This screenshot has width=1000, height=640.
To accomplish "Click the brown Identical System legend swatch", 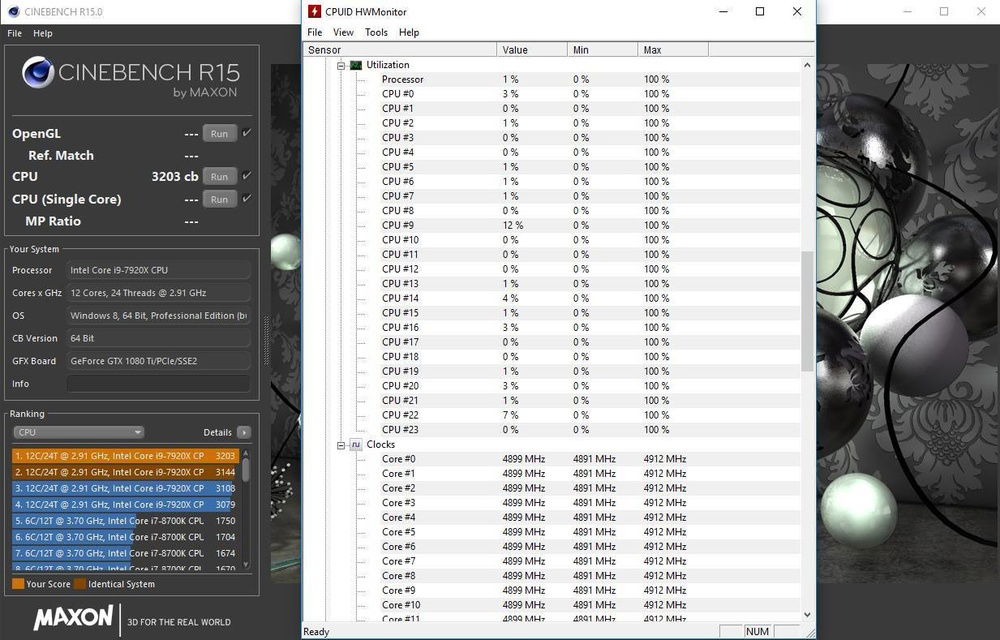I will pyautogui.click(x=80, y=584).
